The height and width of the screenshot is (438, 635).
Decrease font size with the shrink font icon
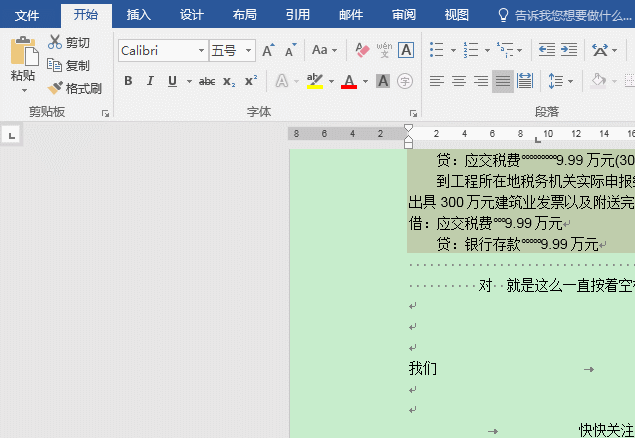click(x=290, y=51)
